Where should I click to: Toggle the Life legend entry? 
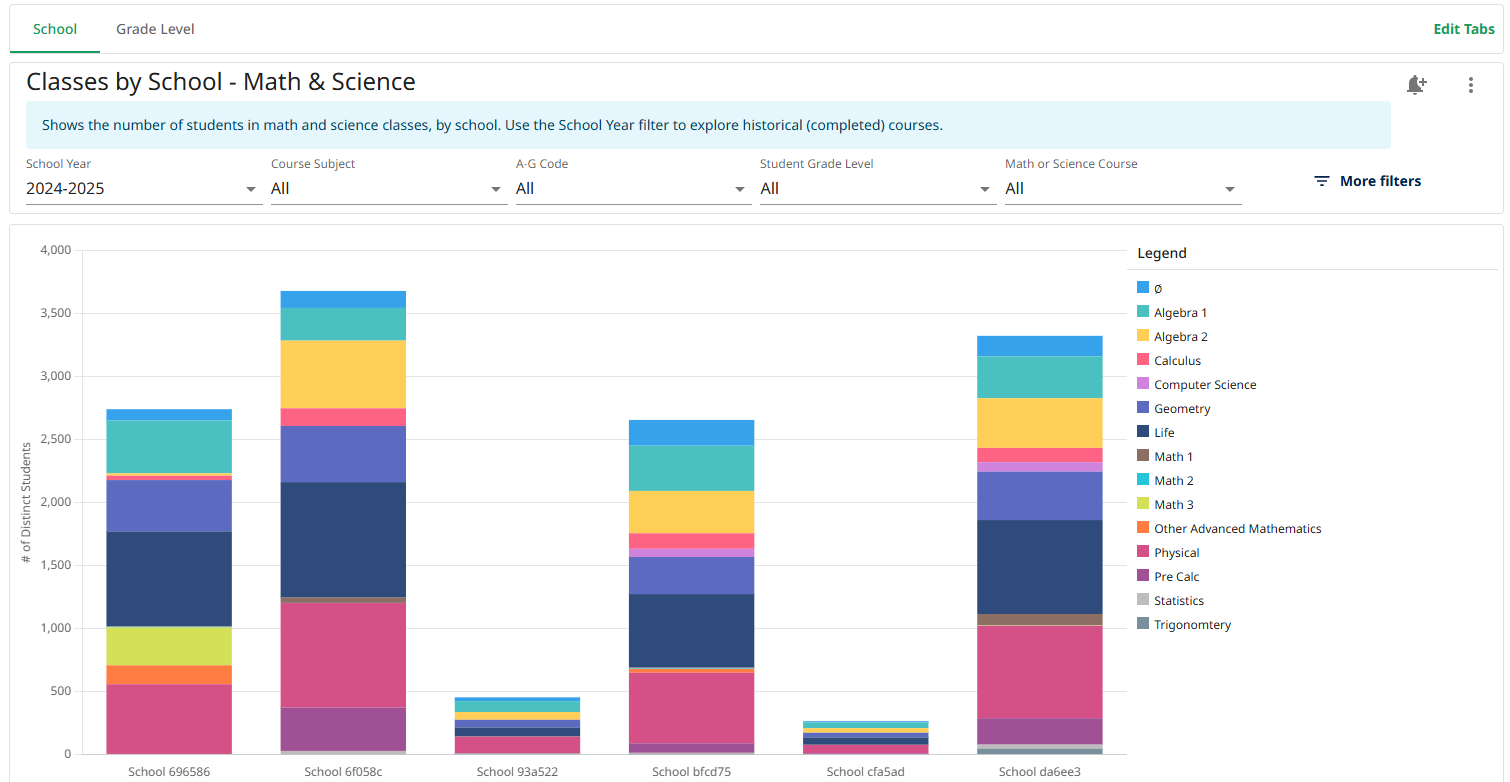pyautogui.click(x=1156, y=433)
